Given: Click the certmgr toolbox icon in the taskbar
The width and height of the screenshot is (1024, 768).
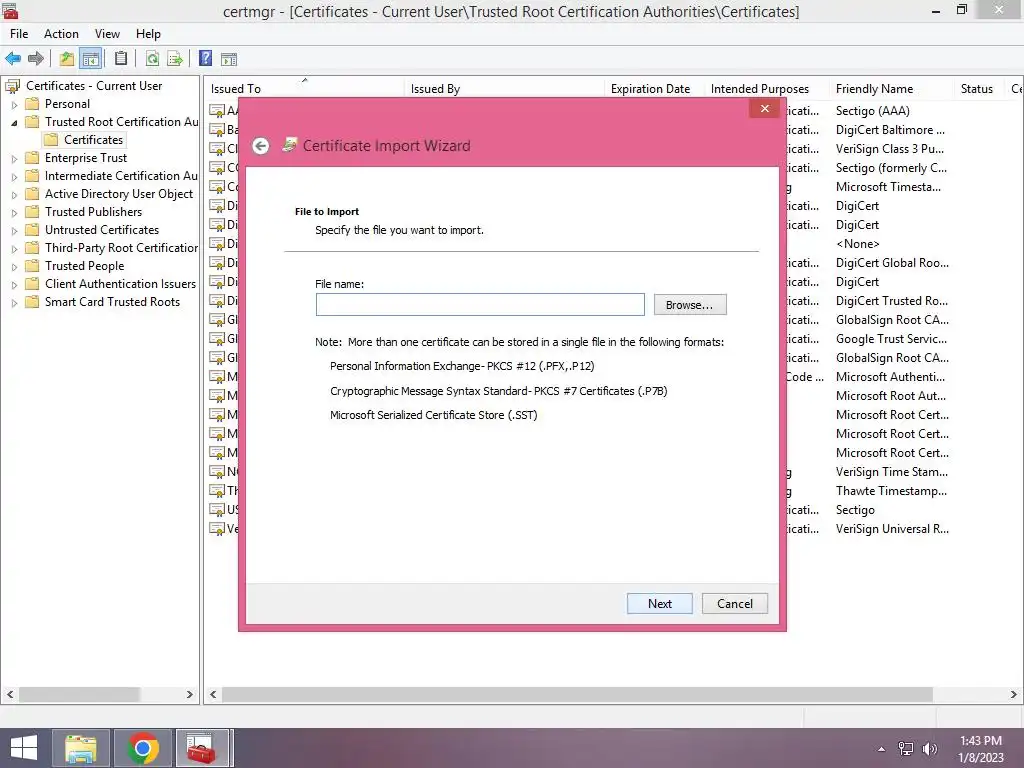Looking at the screenshot, I should [202, 748].
